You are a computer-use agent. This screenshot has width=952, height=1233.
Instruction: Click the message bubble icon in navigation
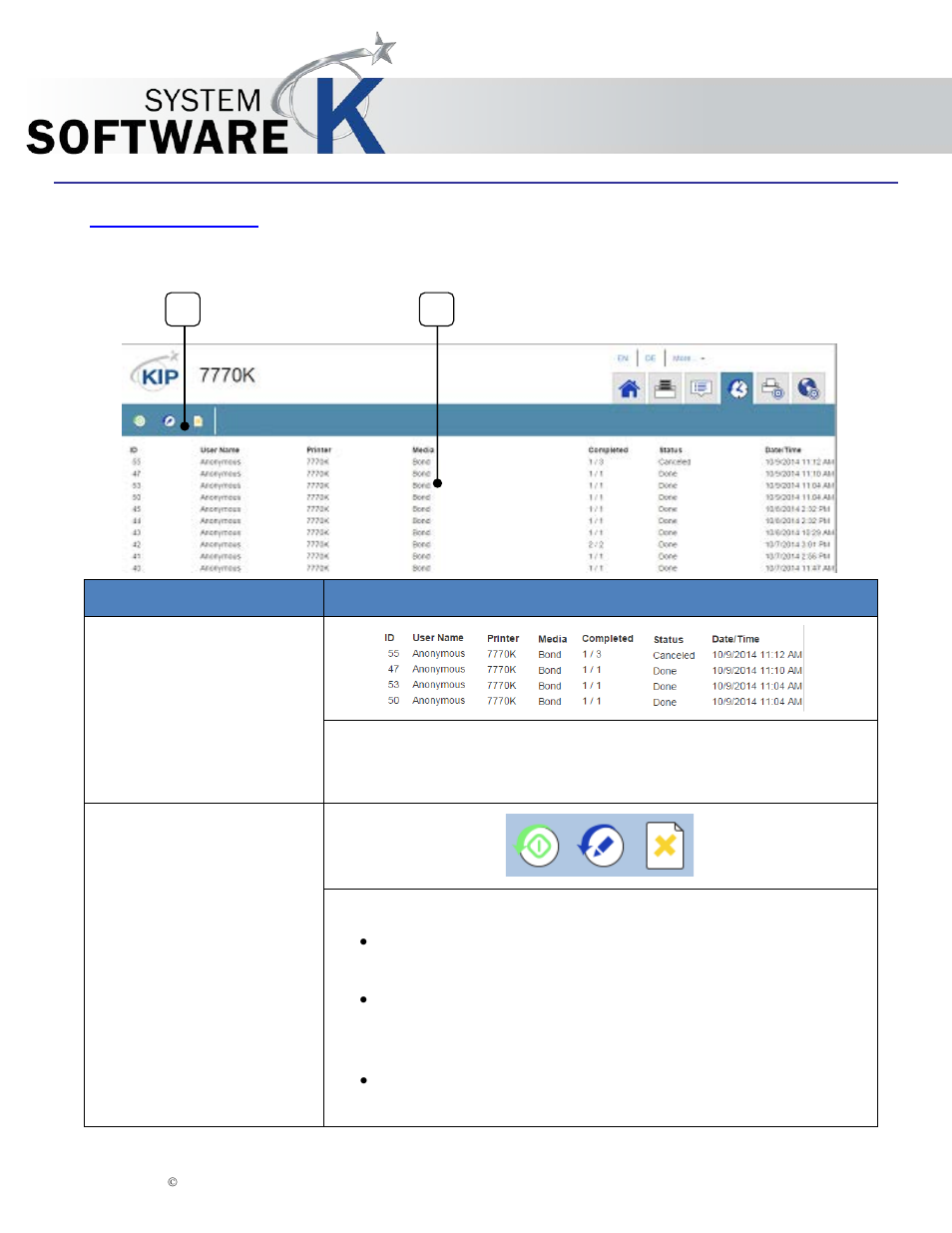[x=702, y=388]
